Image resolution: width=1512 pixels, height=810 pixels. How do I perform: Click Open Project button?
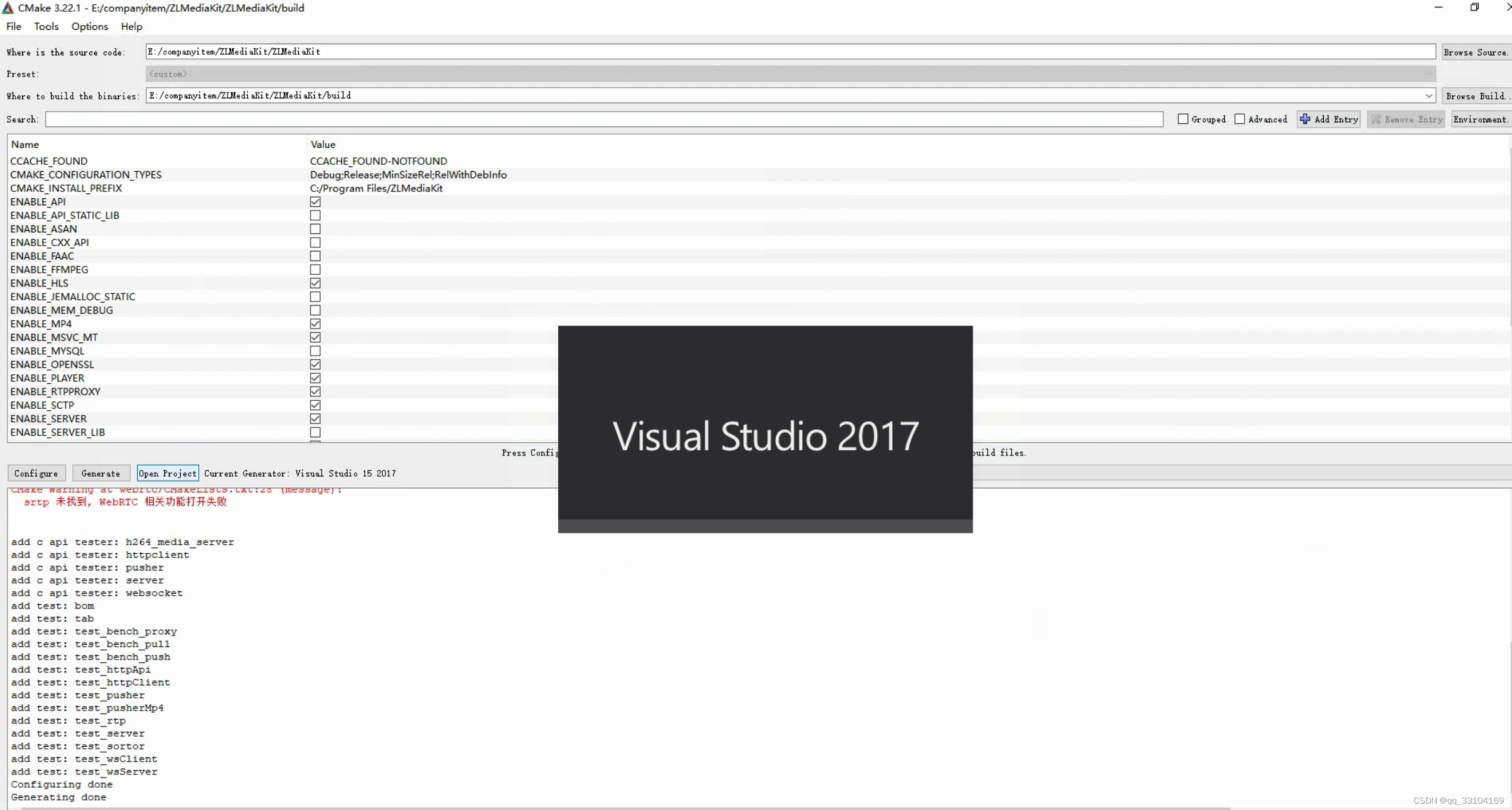[x=167, y=473]
